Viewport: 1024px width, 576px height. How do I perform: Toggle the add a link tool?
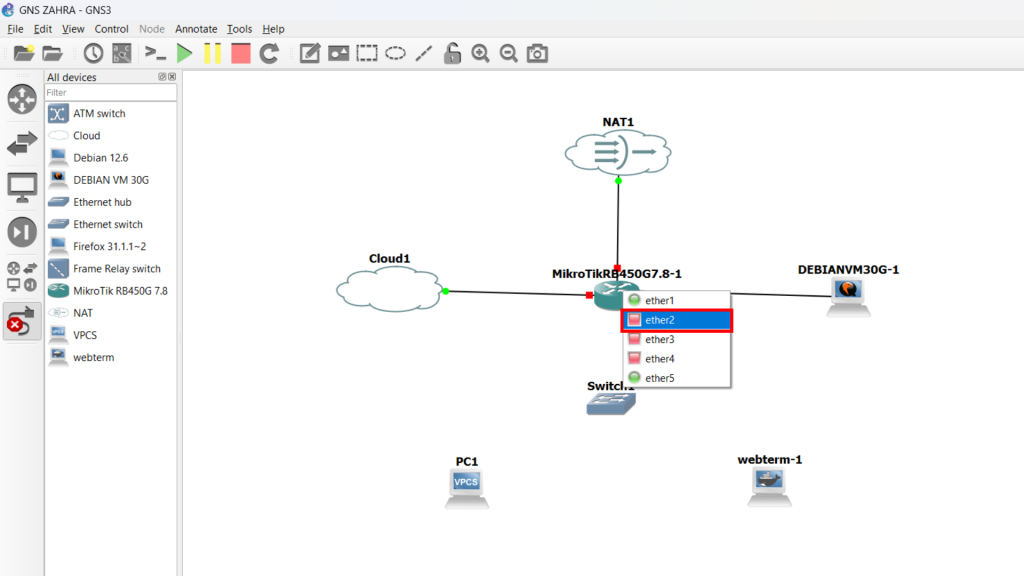click(22, 321)
